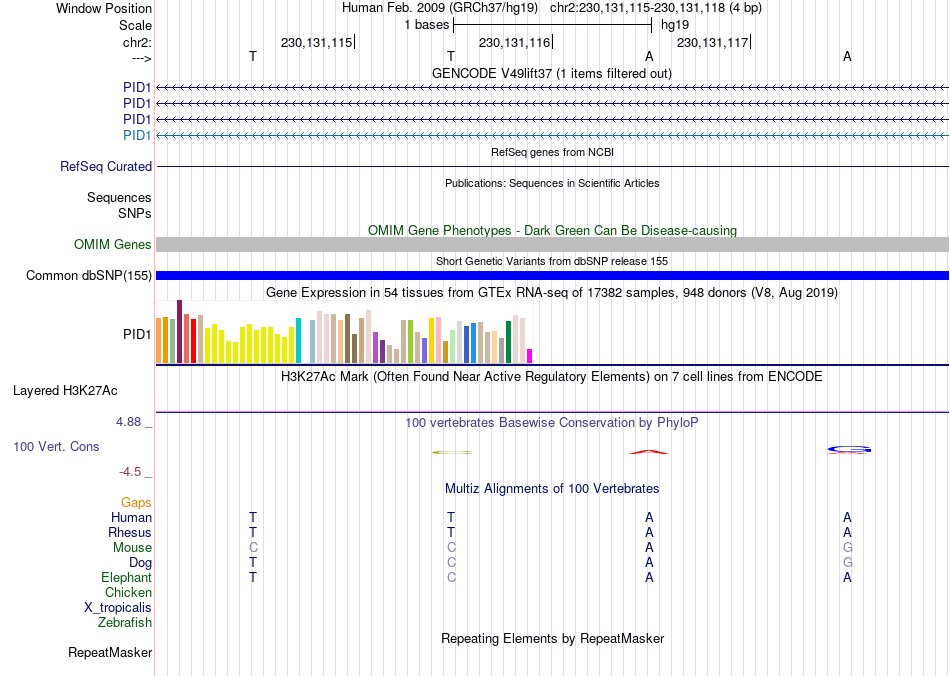Click the OMIM Gene Phenotypes track title
Screen dimensions: 950x676
pyautogui.click(x=552, y=230)
